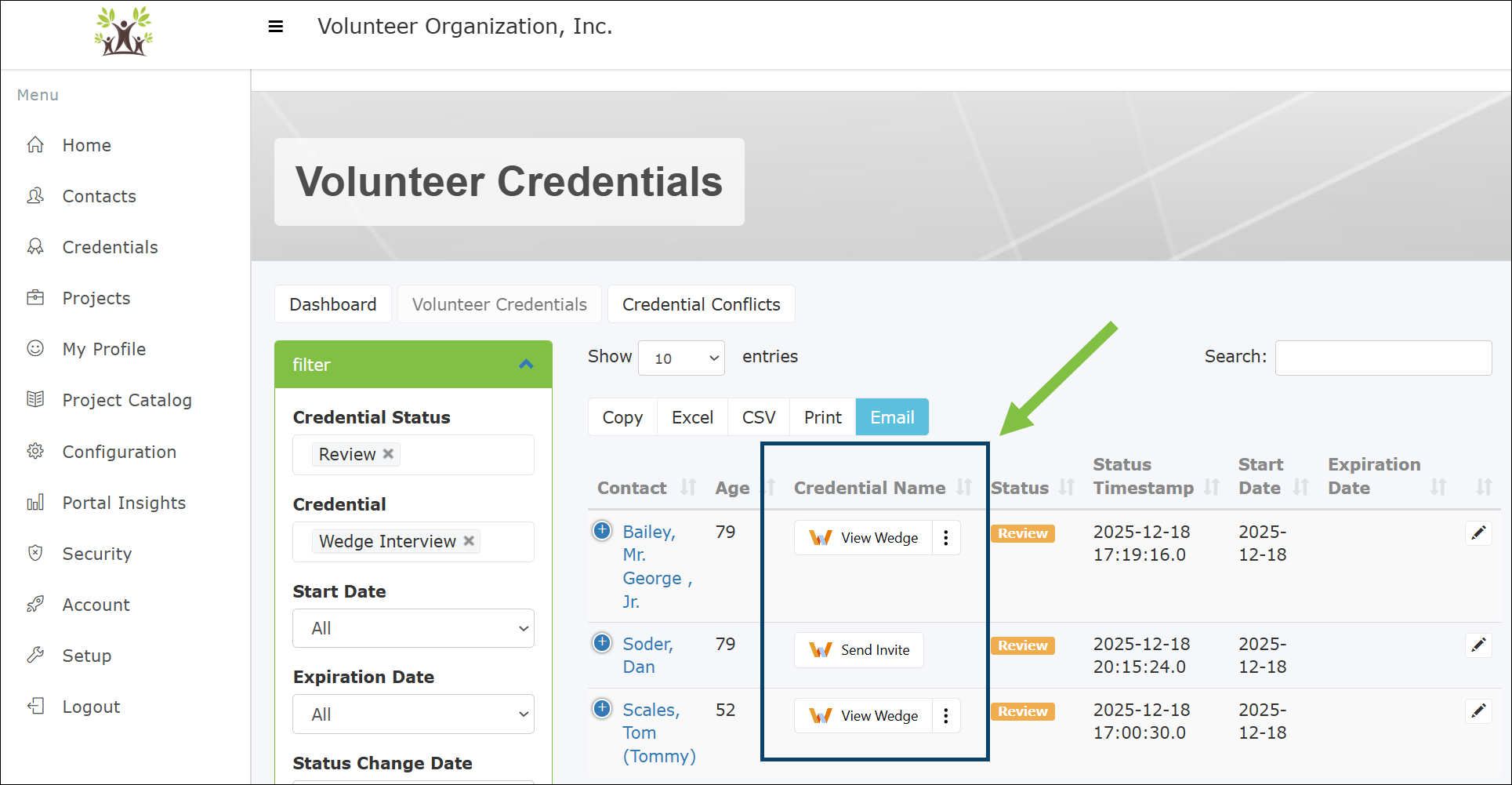Click the Account rocket icon
The width and height of the screenshot is (1512, 785).
coord(35,604)
